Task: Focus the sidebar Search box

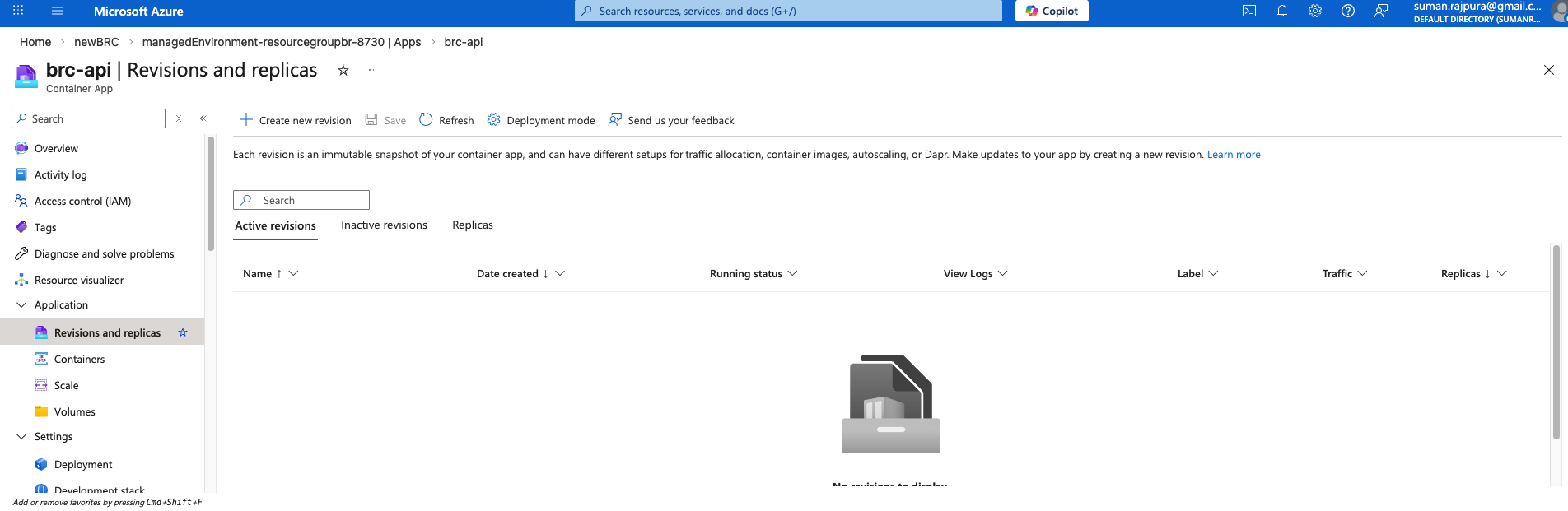Action: [89, 118]
